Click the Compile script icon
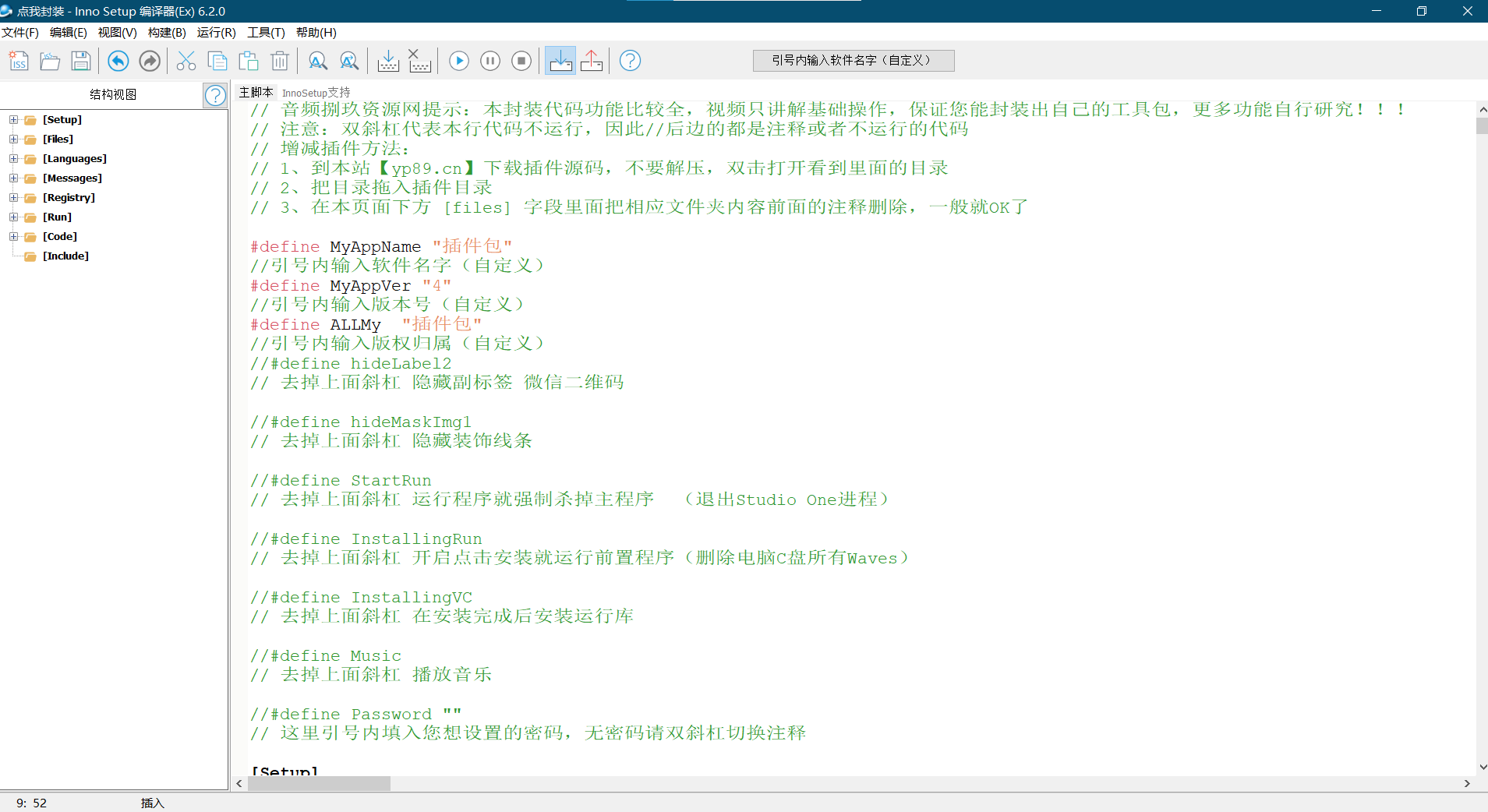Image resolution: width=1488 pixels, height=812 pixels. (388, 61)
